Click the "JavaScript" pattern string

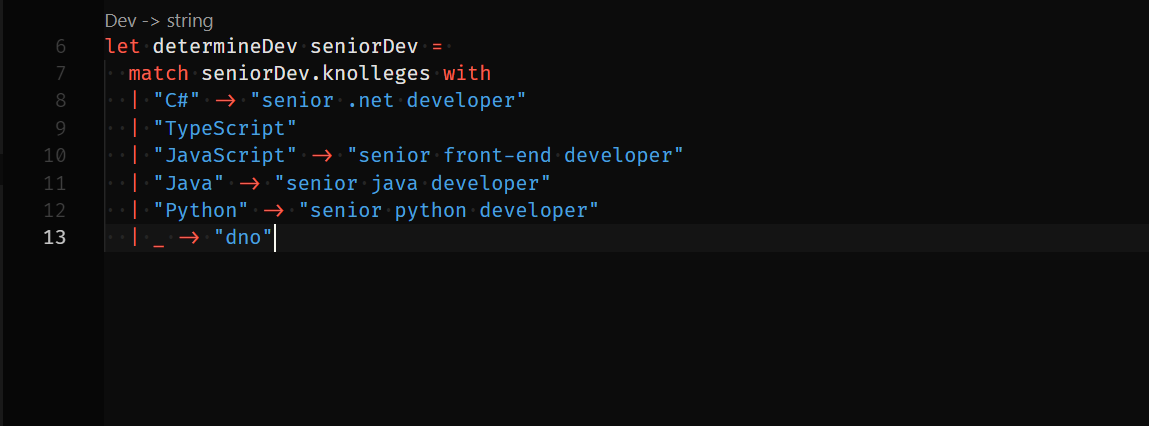pyautogui.click(x=225, y=155)
